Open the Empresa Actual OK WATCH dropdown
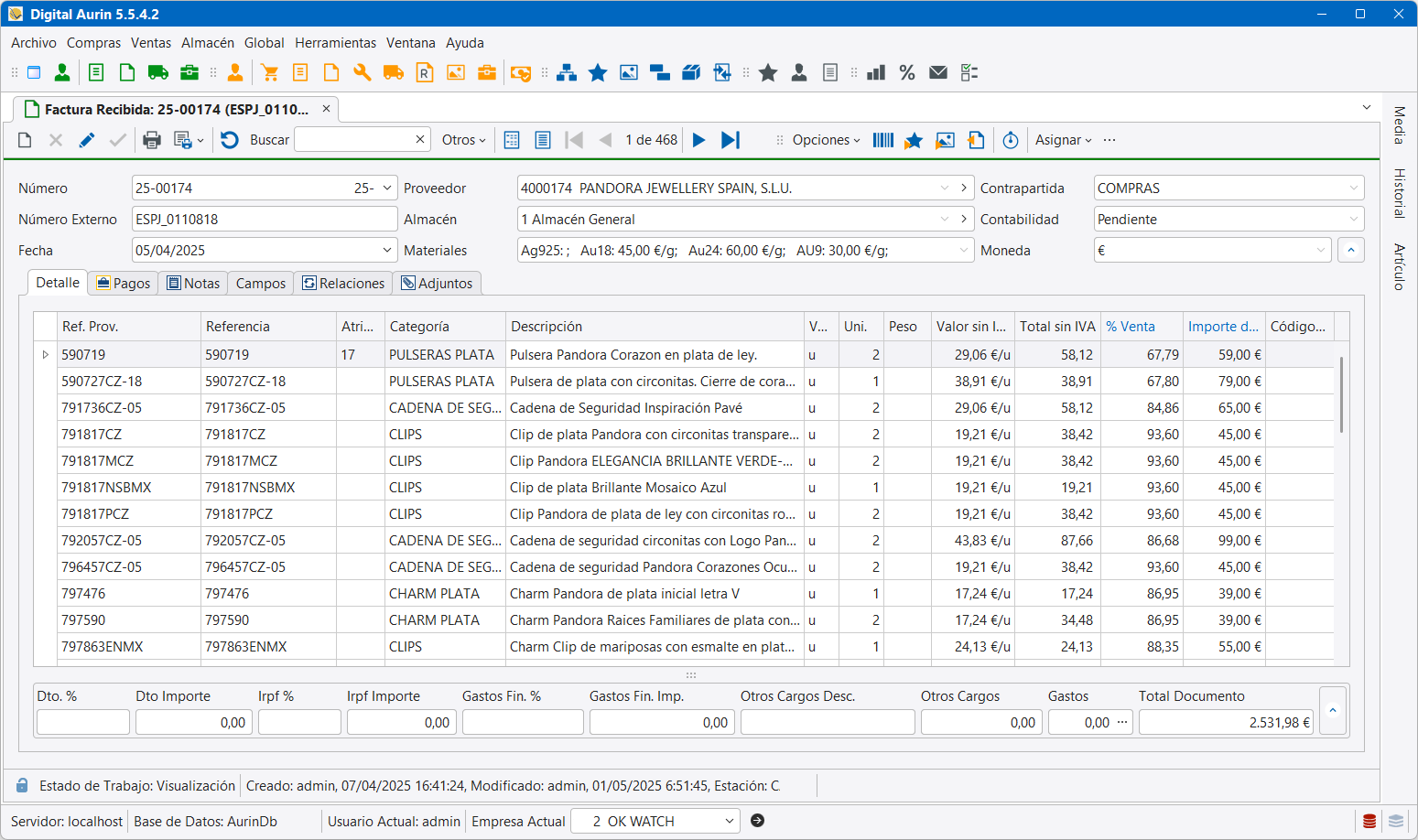The width and height of the screenshot is (1418, 840). (x=730, y=821)
